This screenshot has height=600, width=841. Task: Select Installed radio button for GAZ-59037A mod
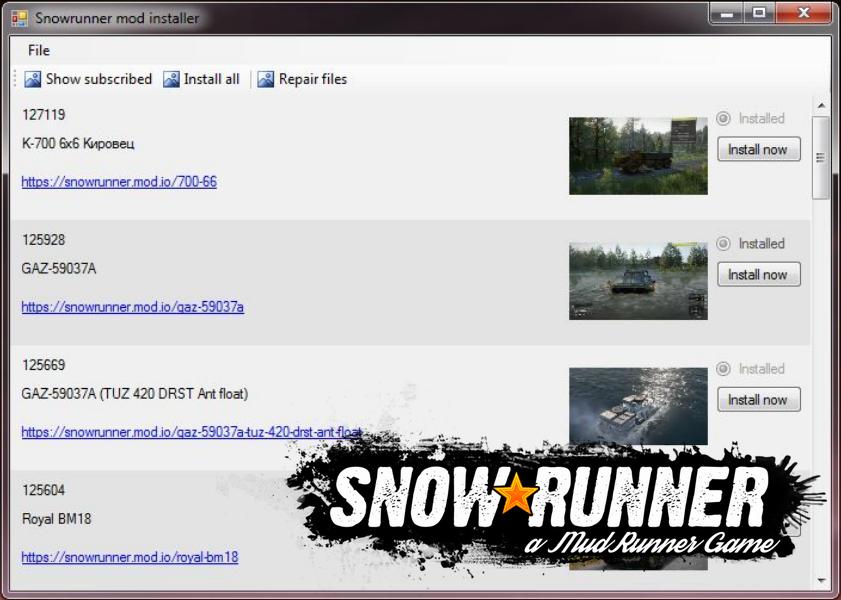724,243
